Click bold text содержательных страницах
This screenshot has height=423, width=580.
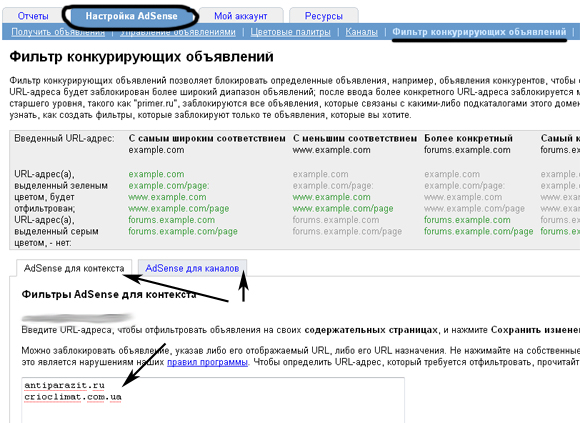pyautogui.click(x=371, y=330)
